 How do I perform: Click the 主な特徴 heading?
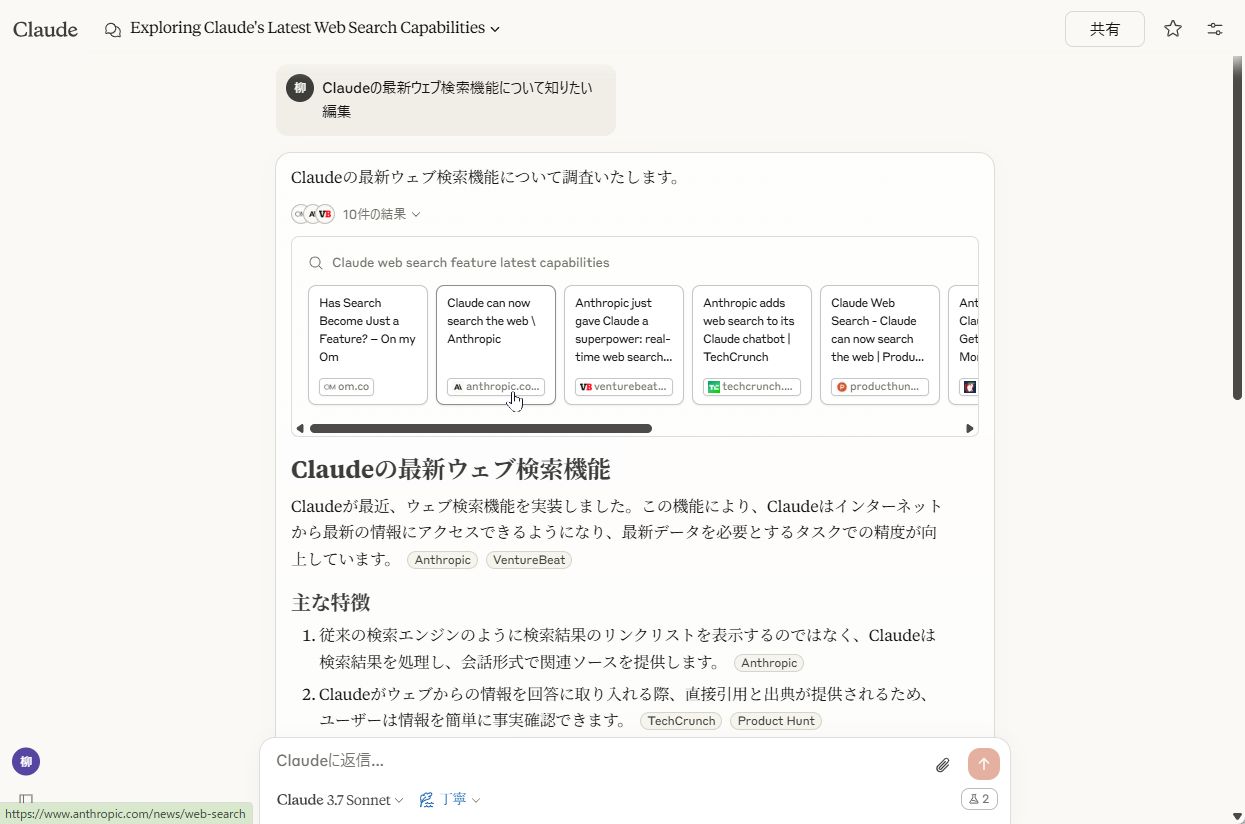331,603
